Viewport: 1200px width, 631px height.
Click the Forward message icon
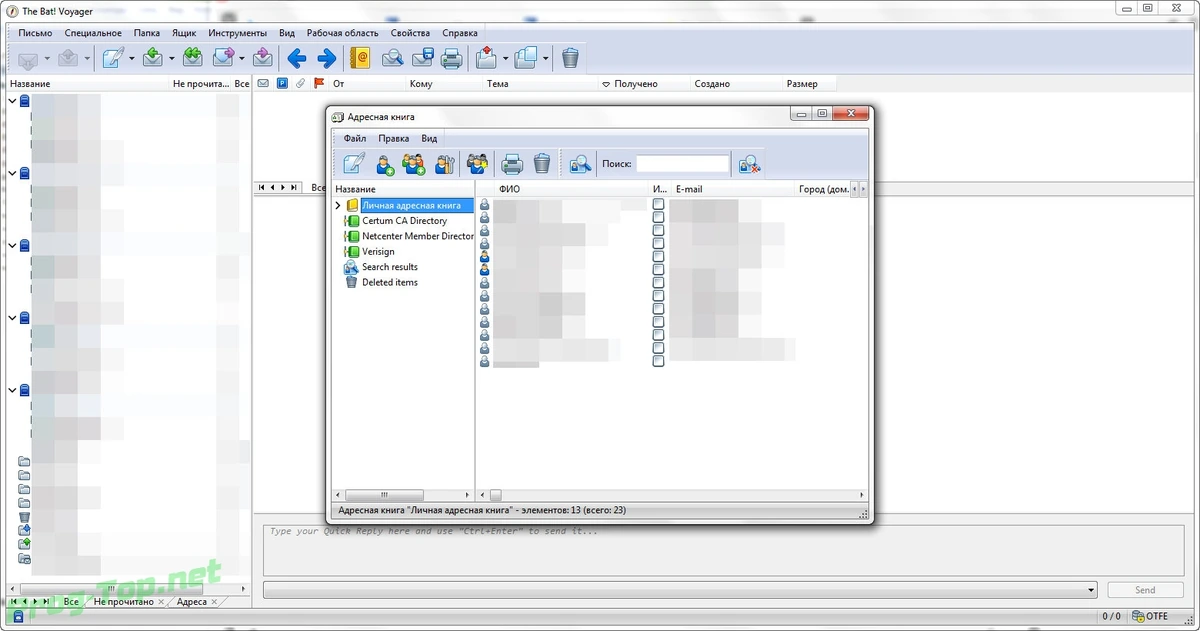pyautogui.click(x=222, y=58)
